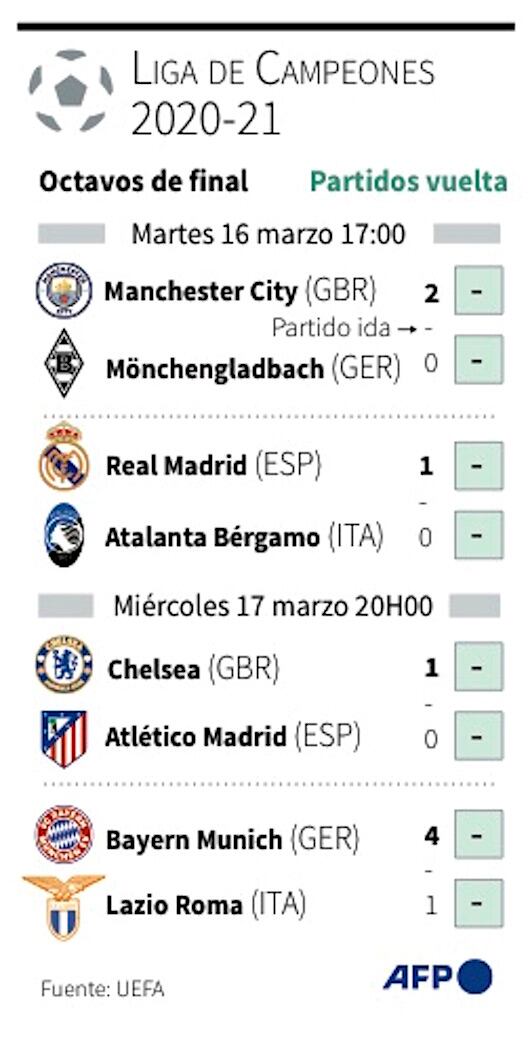Click the Manchester City club crest
The width and height of the screenshot is (530, 1049).
(x=64, y=290)
